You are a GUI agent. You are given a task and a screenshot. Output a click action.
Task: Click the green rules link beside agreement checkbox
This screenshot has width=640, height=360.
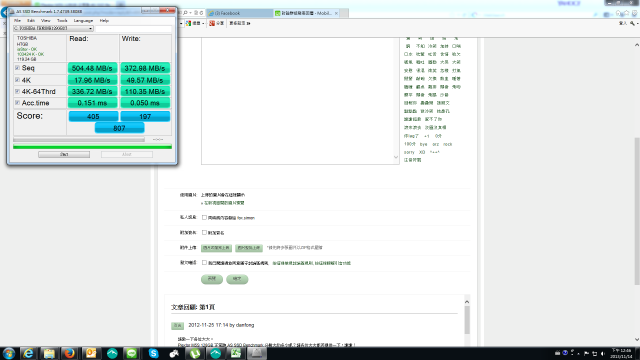point(311,263)
